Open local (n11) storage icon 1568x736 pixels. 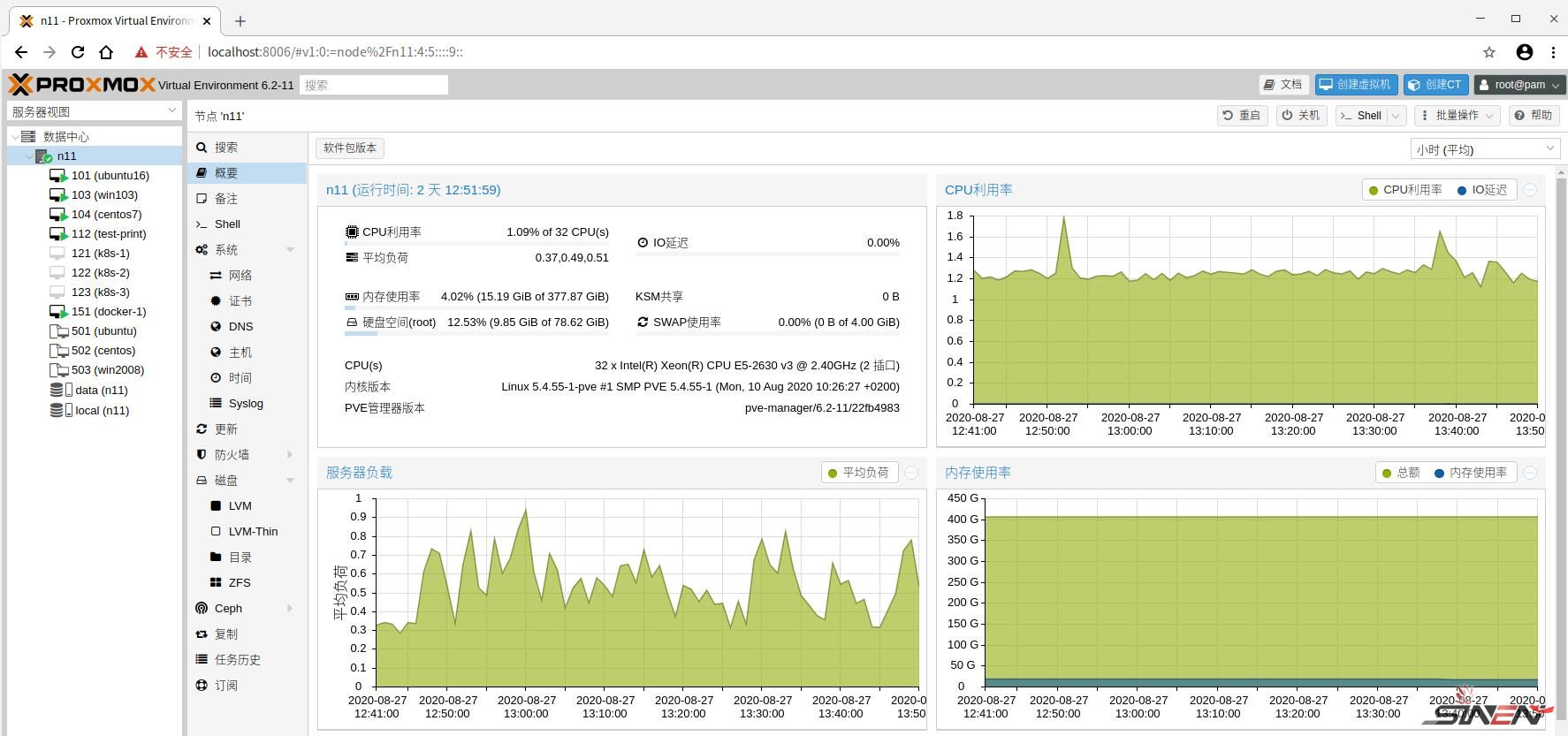61,410
